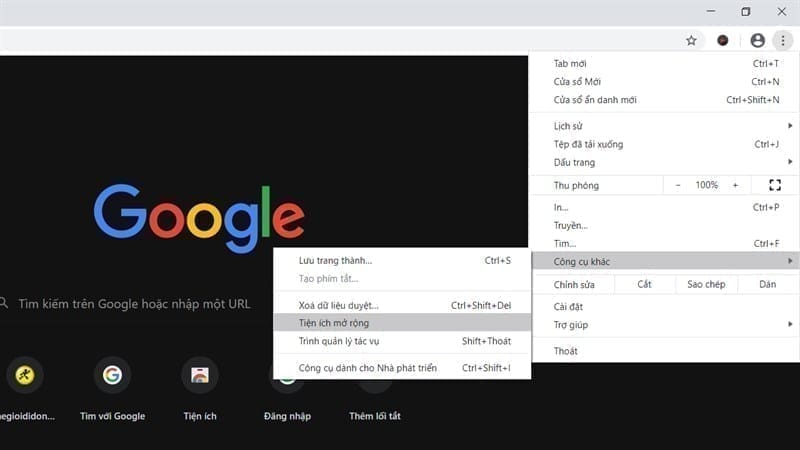Toggle fullscreen mode icon in zoom row
Viewport: 800px width, 450px height.
[x=774, y=185]
